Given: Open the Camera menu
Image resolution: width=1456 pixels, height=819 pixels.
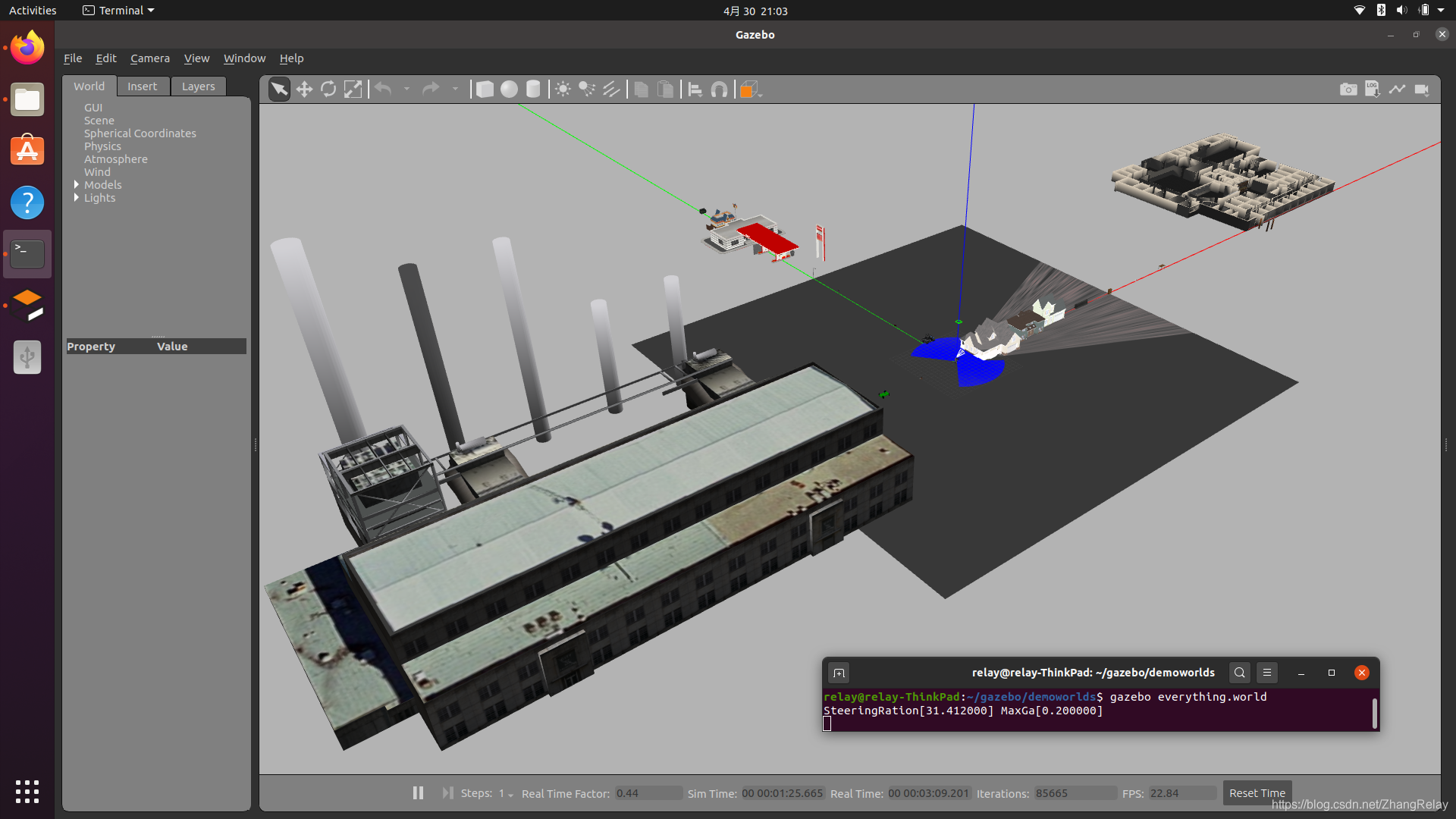Looking at the screenshot, I should tap(150, 58).
